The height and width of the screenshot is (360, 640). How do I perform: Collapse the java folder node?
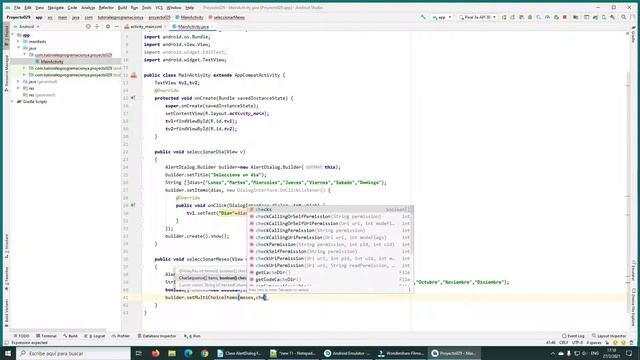pyautogui.click(x=18, y=48)
